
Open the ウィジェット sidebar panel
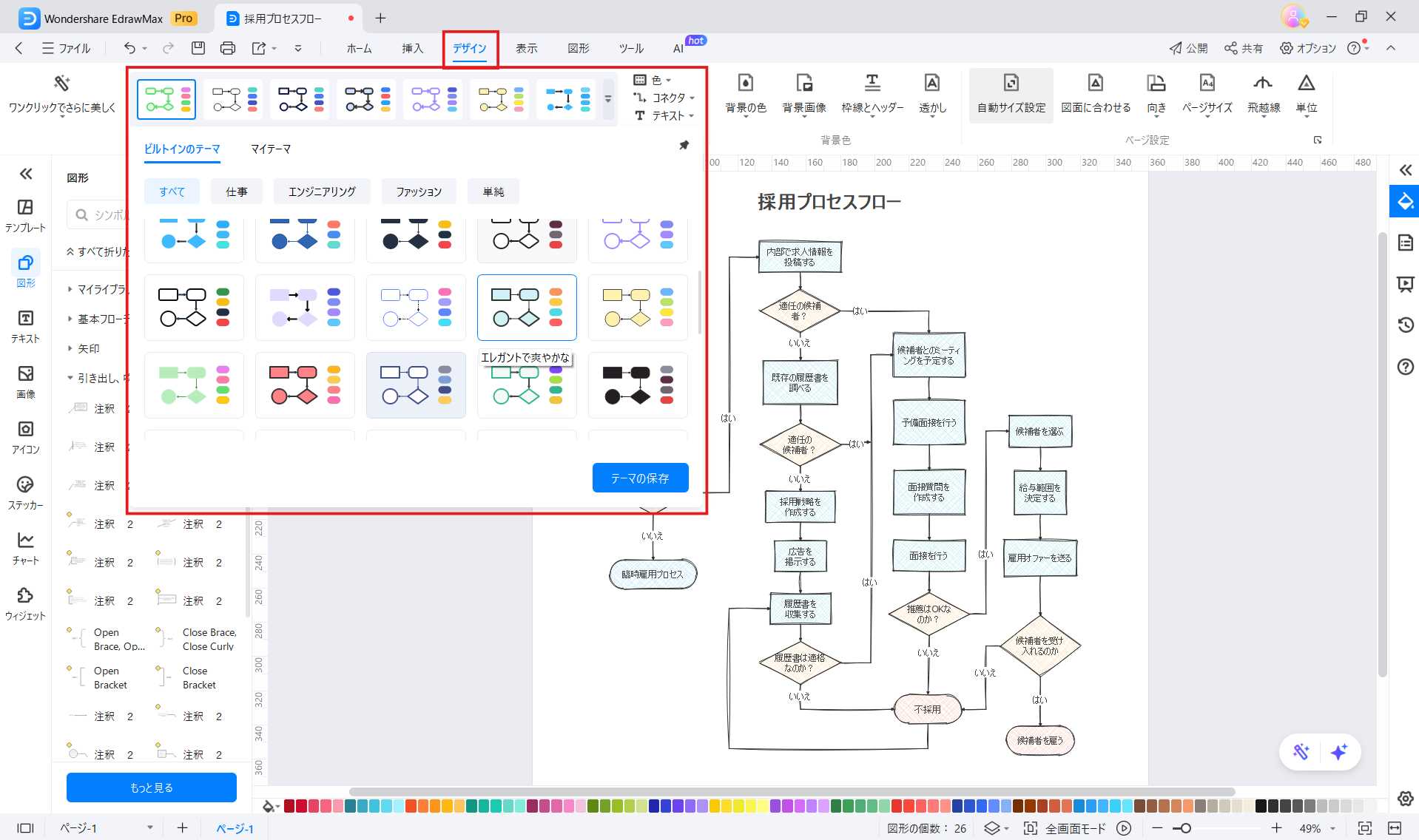25,603
